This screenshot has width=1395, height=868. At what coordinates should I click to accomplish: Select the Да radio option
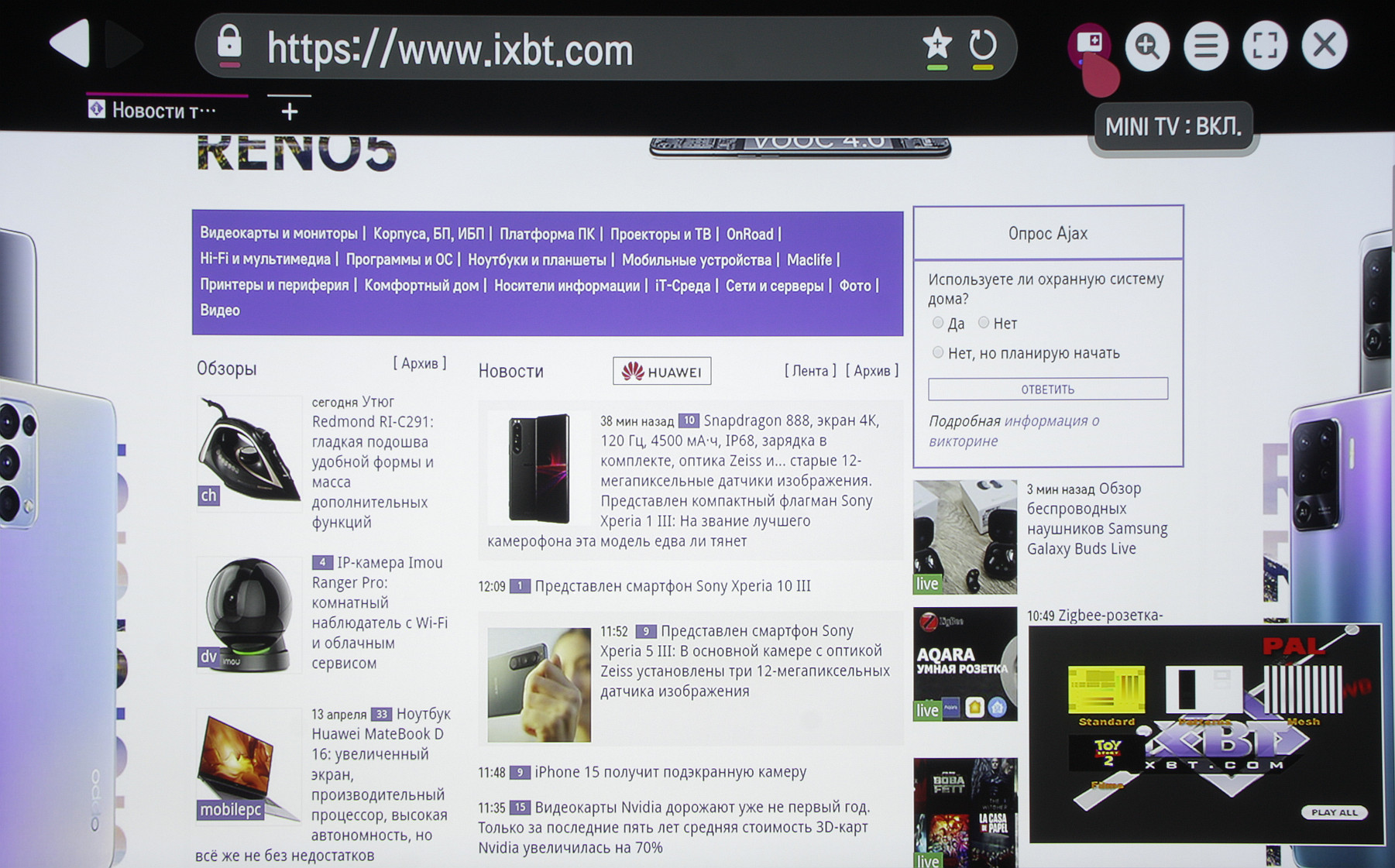938,323
